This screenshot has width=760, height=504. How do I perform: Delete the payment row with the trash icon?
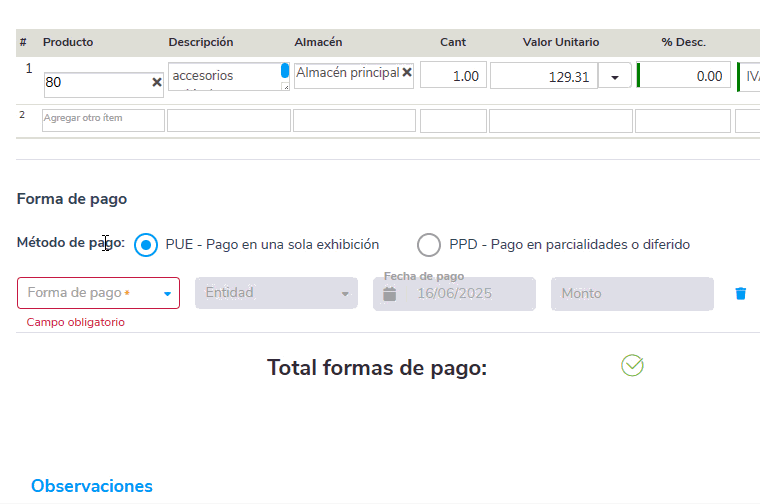740,293
